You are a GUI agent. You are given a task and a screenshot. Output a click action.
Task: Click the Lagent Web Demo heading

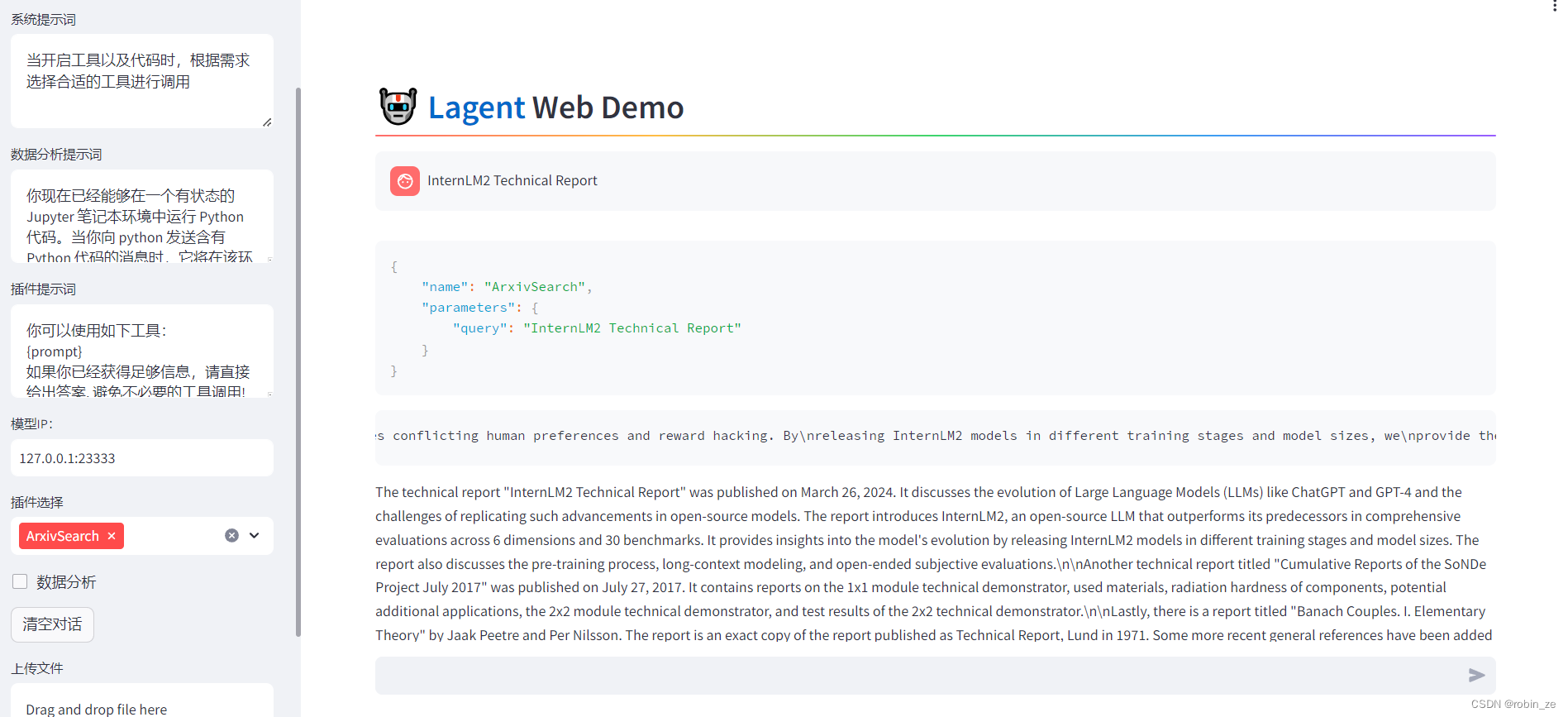coord(555,108)
